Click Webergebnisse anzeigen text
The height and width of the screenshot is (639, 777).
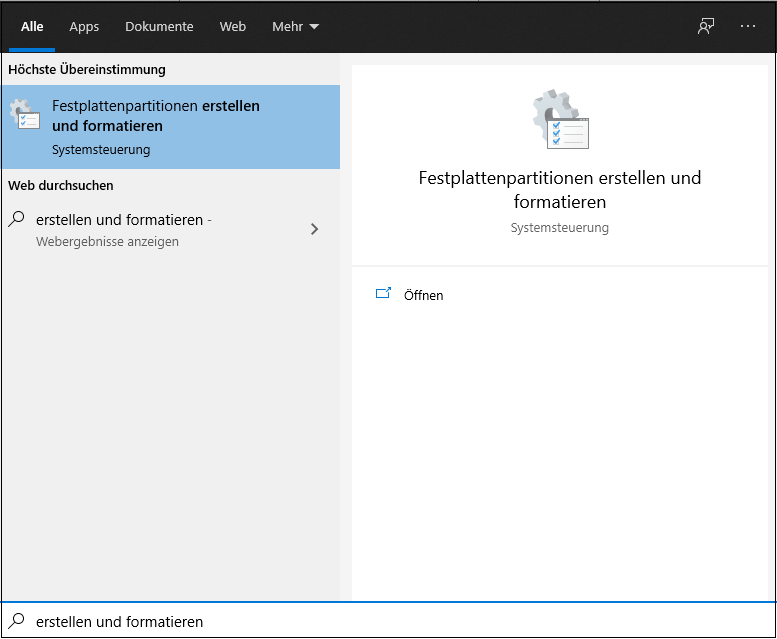pyautogui.click(x=107, y=242)
